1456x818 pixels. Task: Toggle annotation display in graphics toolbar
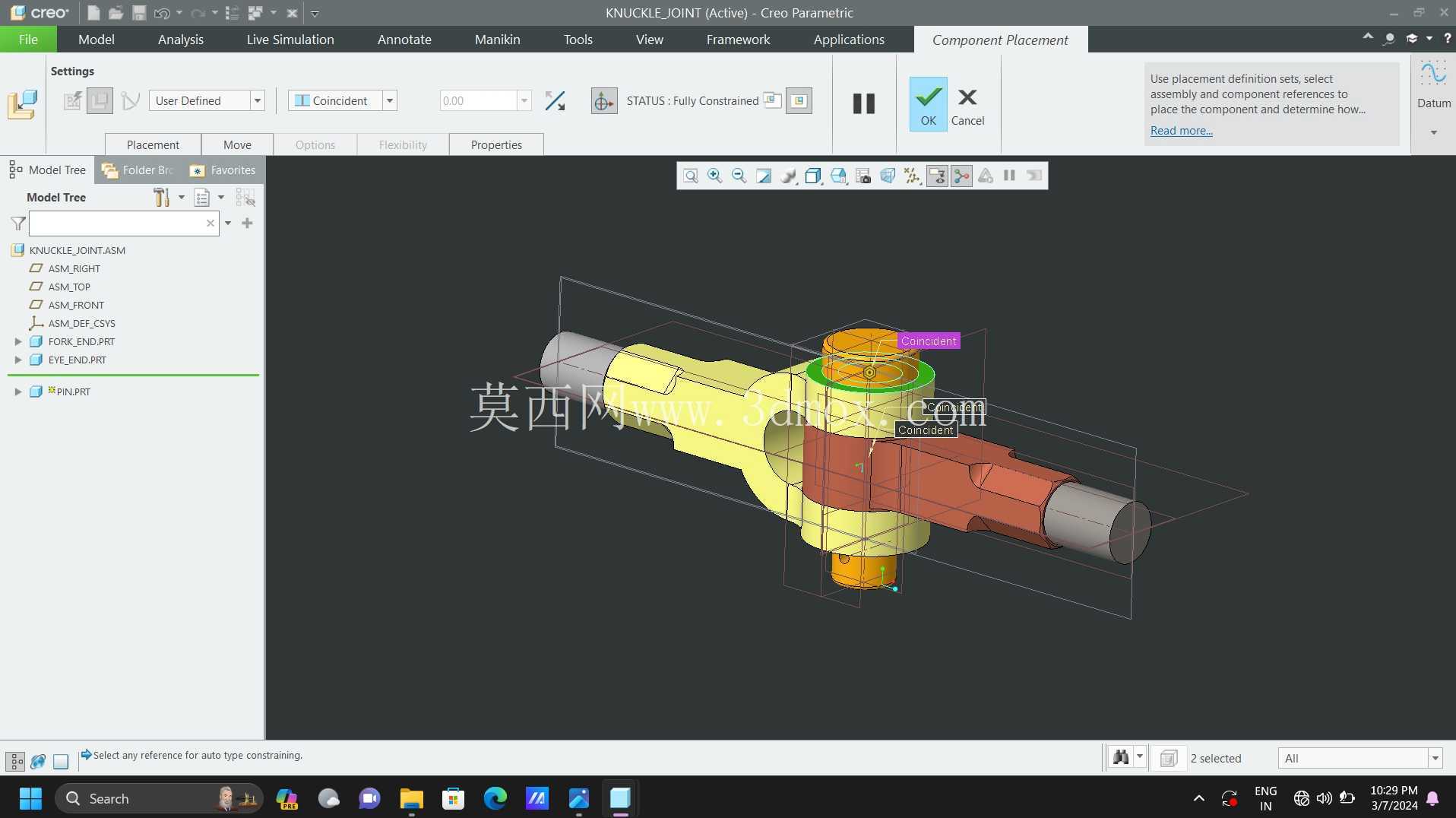point(937,176)
